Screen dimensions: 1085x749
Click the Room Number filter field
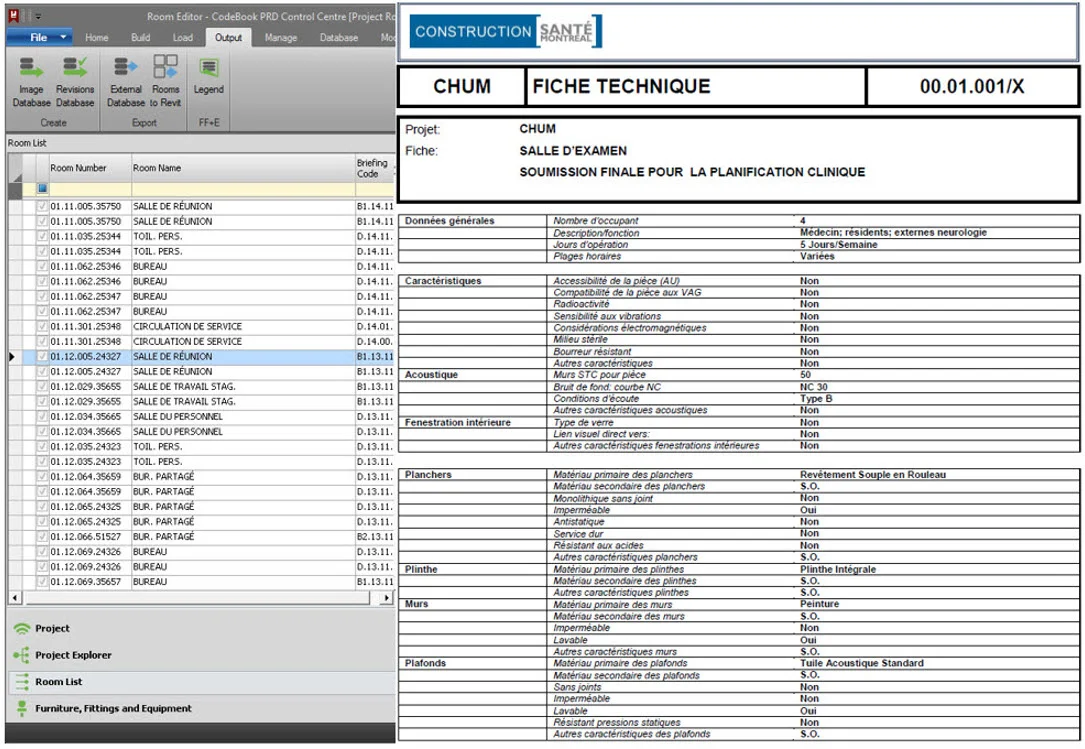pyautogui.click(x=89, y=188)
